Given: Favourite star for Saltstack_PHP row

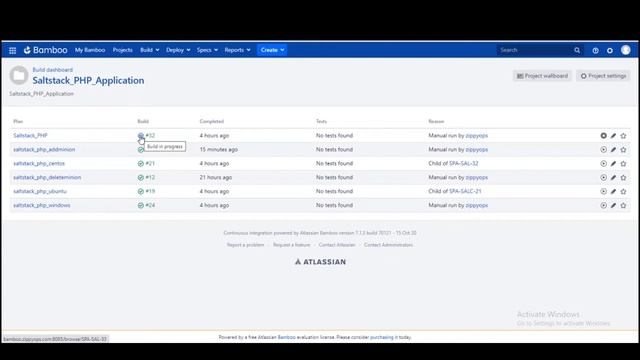Looking at the screenshot, I should pos(623,136).
